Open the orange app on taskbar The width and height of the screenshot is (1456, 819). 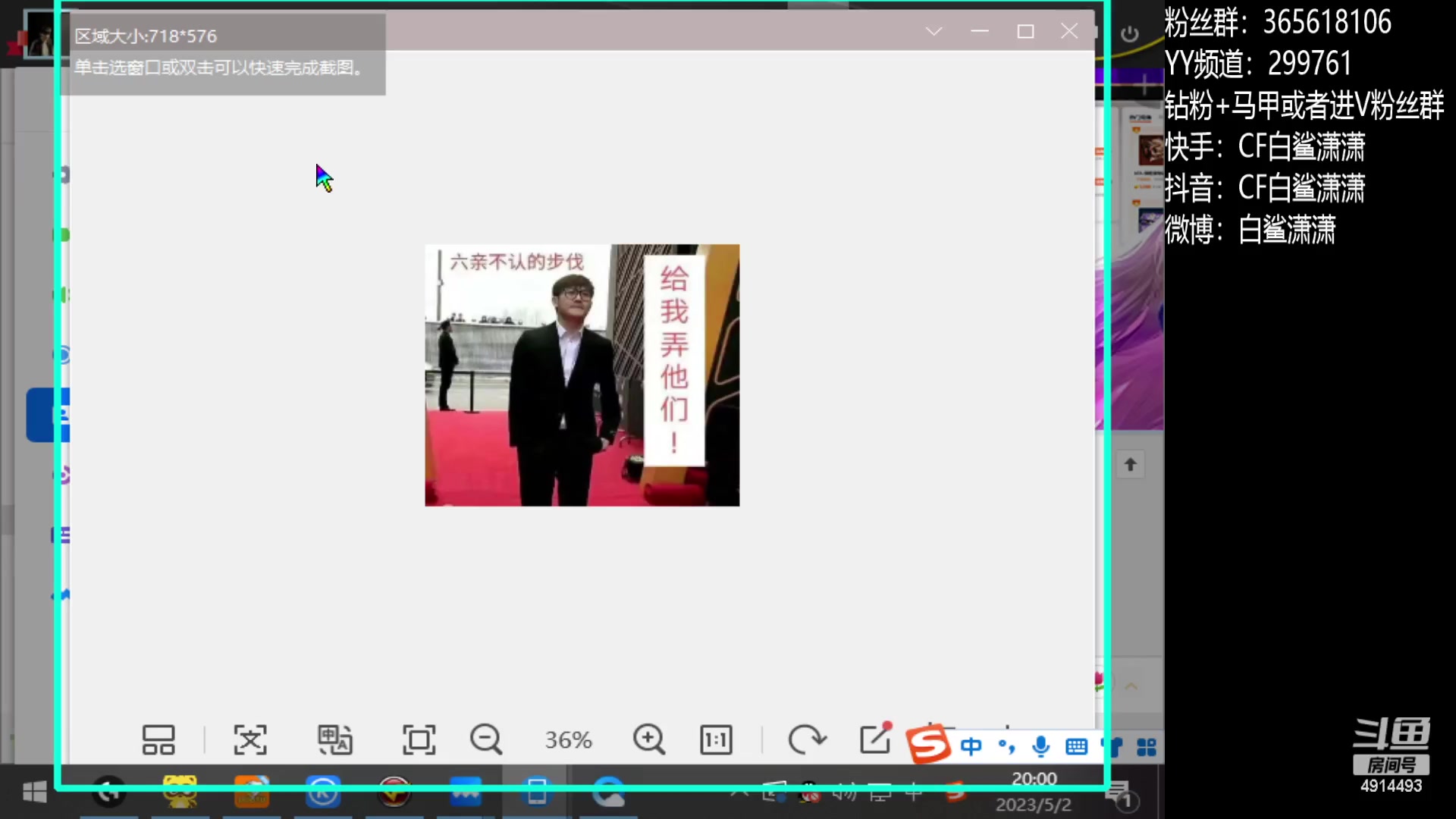[x=251, y=793]
